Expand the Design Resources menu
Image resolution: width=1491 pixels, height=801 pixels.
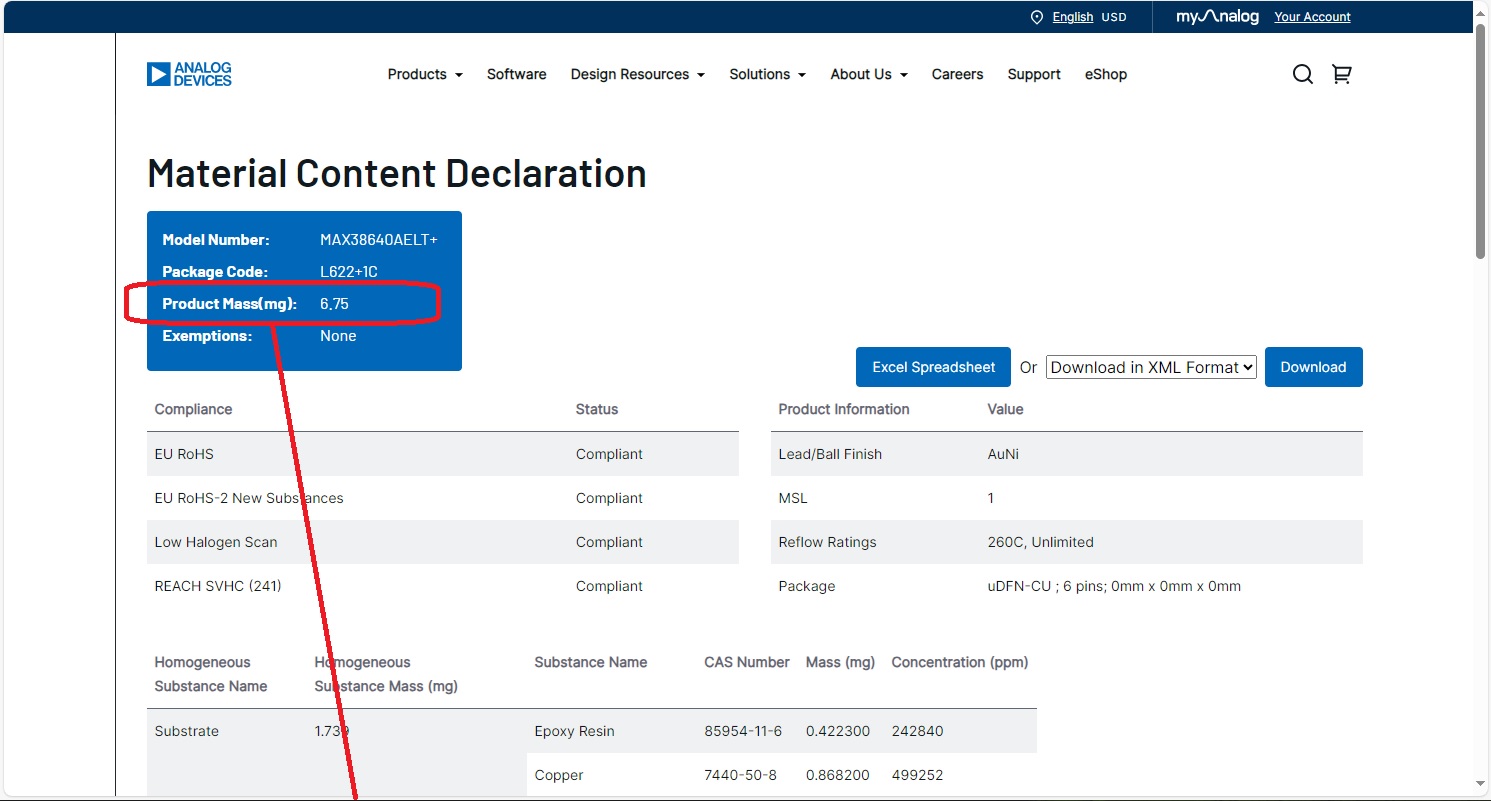(x=637, y=74)
